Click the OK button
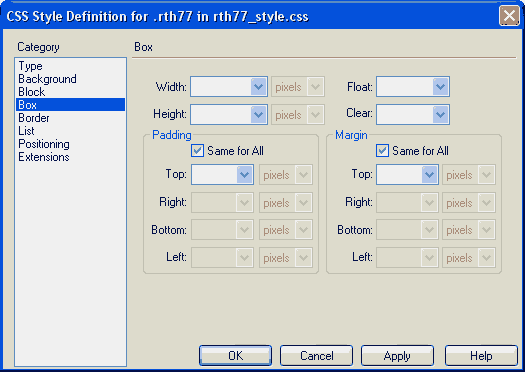 coord(235,356)
